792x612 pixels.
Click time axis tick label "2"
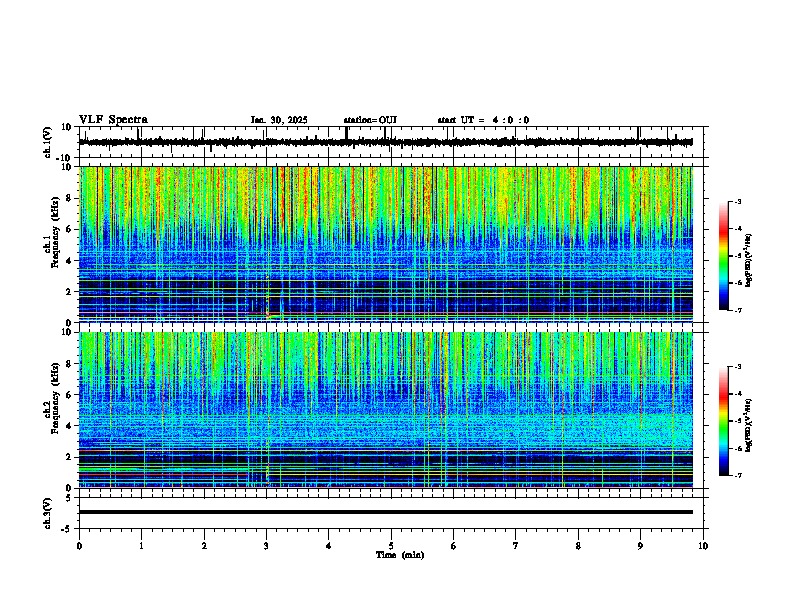(x=204, y=546)
